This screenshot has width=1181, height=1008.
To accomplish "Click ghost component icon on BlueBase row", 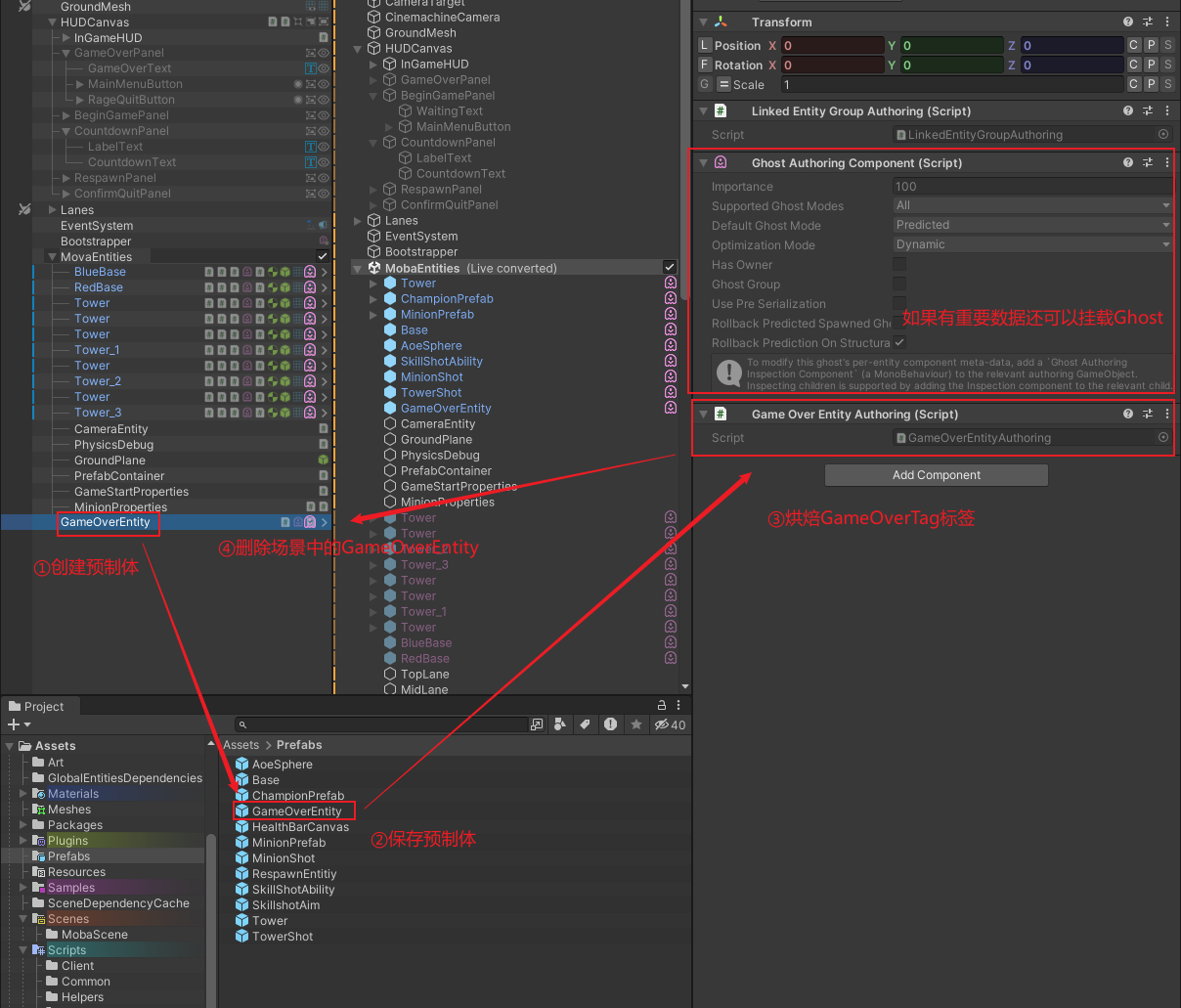I will click(310, 272).
